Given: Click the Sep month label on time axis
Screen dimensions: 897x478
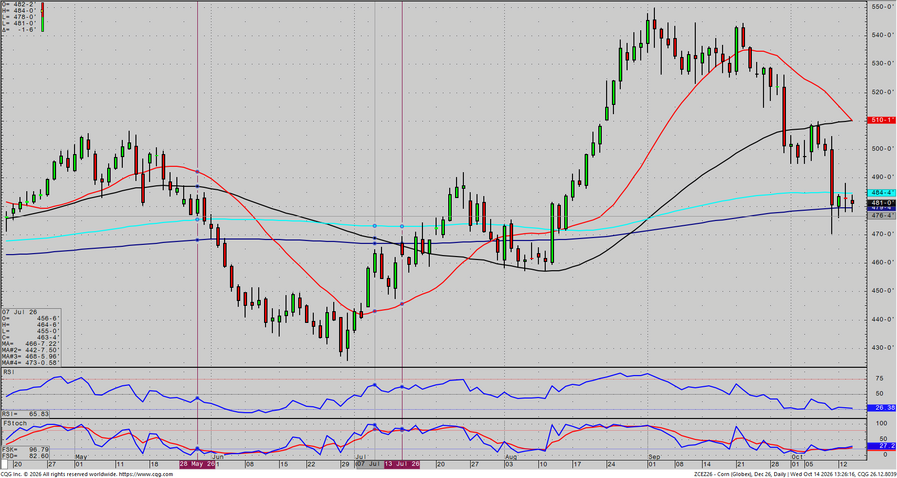Looking at the screenshot, I should click(654, 457).
